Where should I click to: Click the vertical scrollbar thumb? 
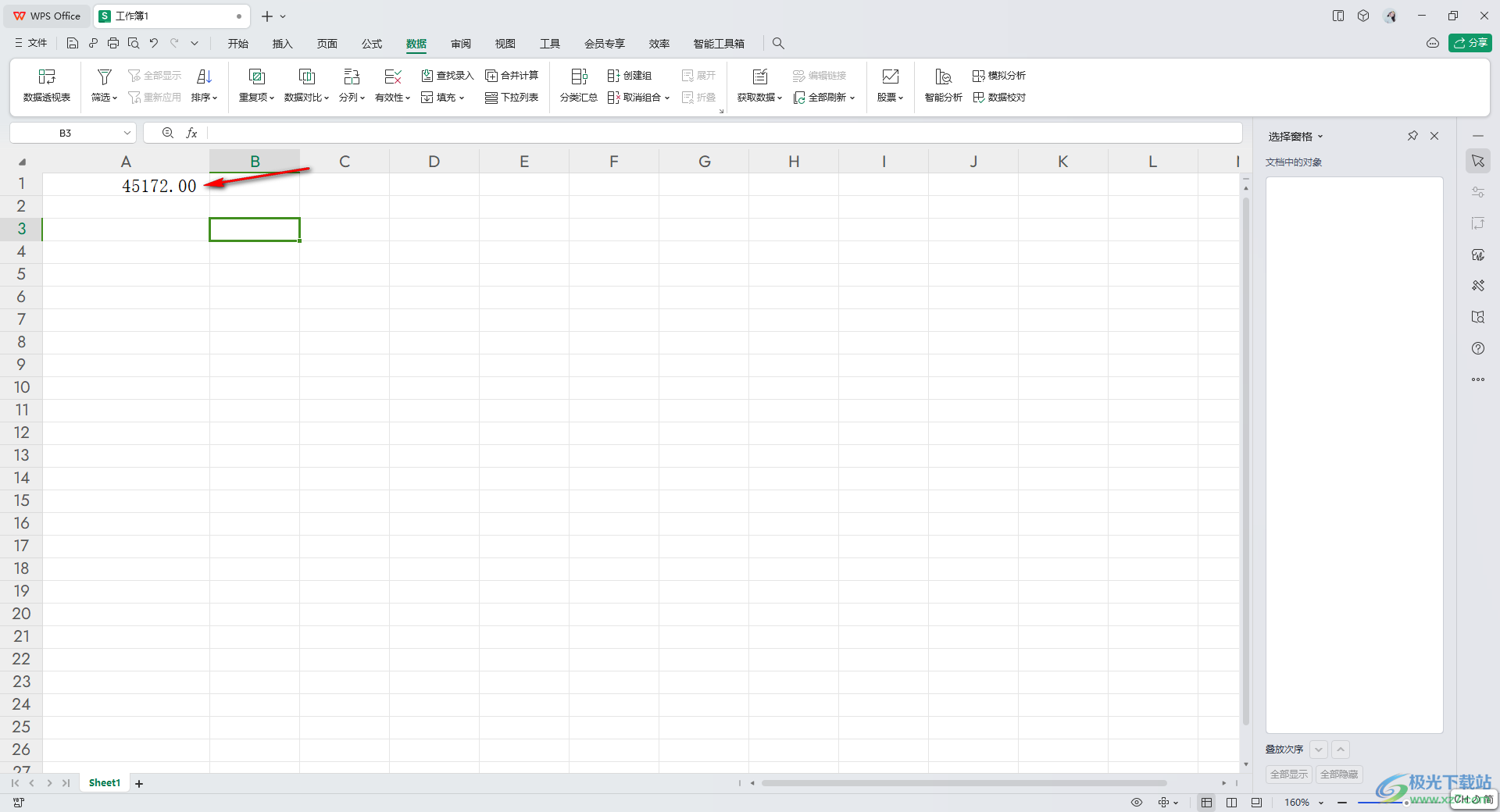pyautogui.click(x=1246, y=461)
